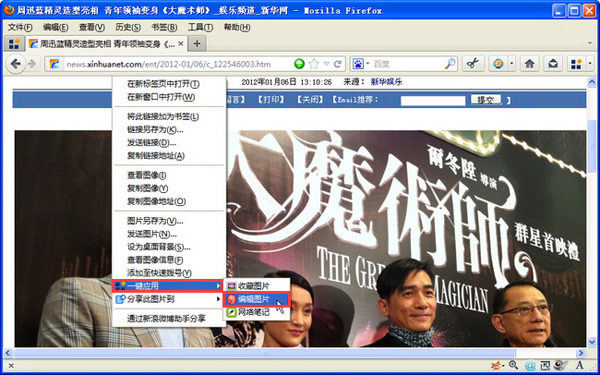Click the Email推荐 input field
The width and height of the screenshot is (600, 375).
(x=433, y=101)
